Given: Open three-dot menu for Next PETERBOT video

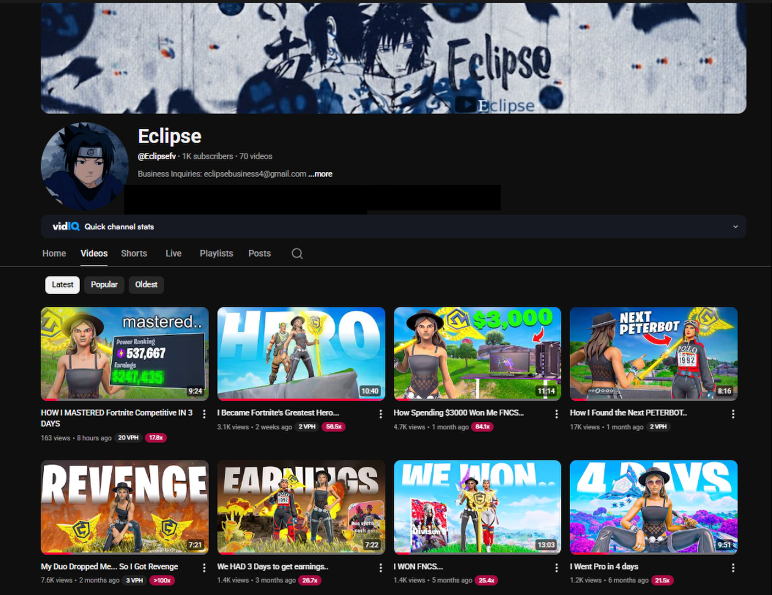Looking at the screenshot, I should 733,414.
